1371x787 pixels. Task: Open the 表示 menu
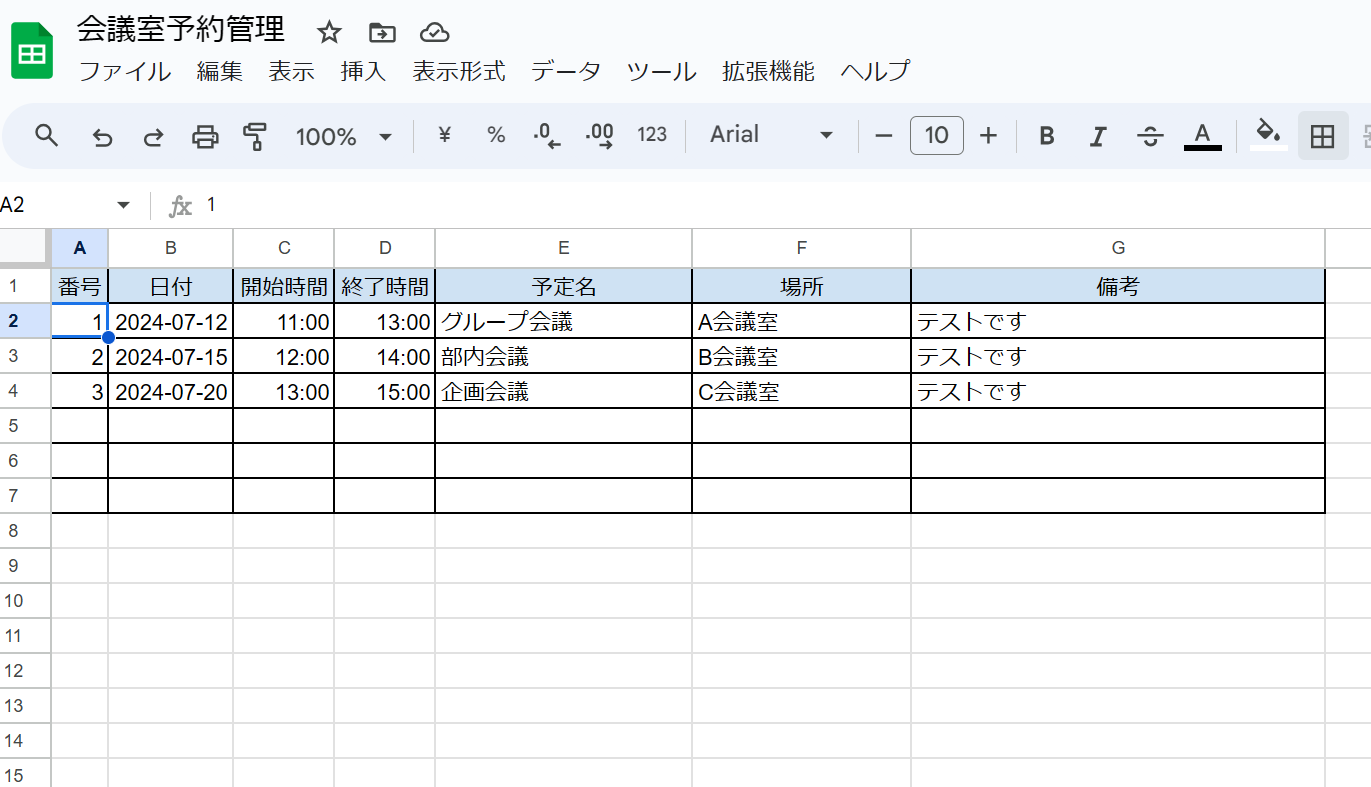[x=292, y=71]
